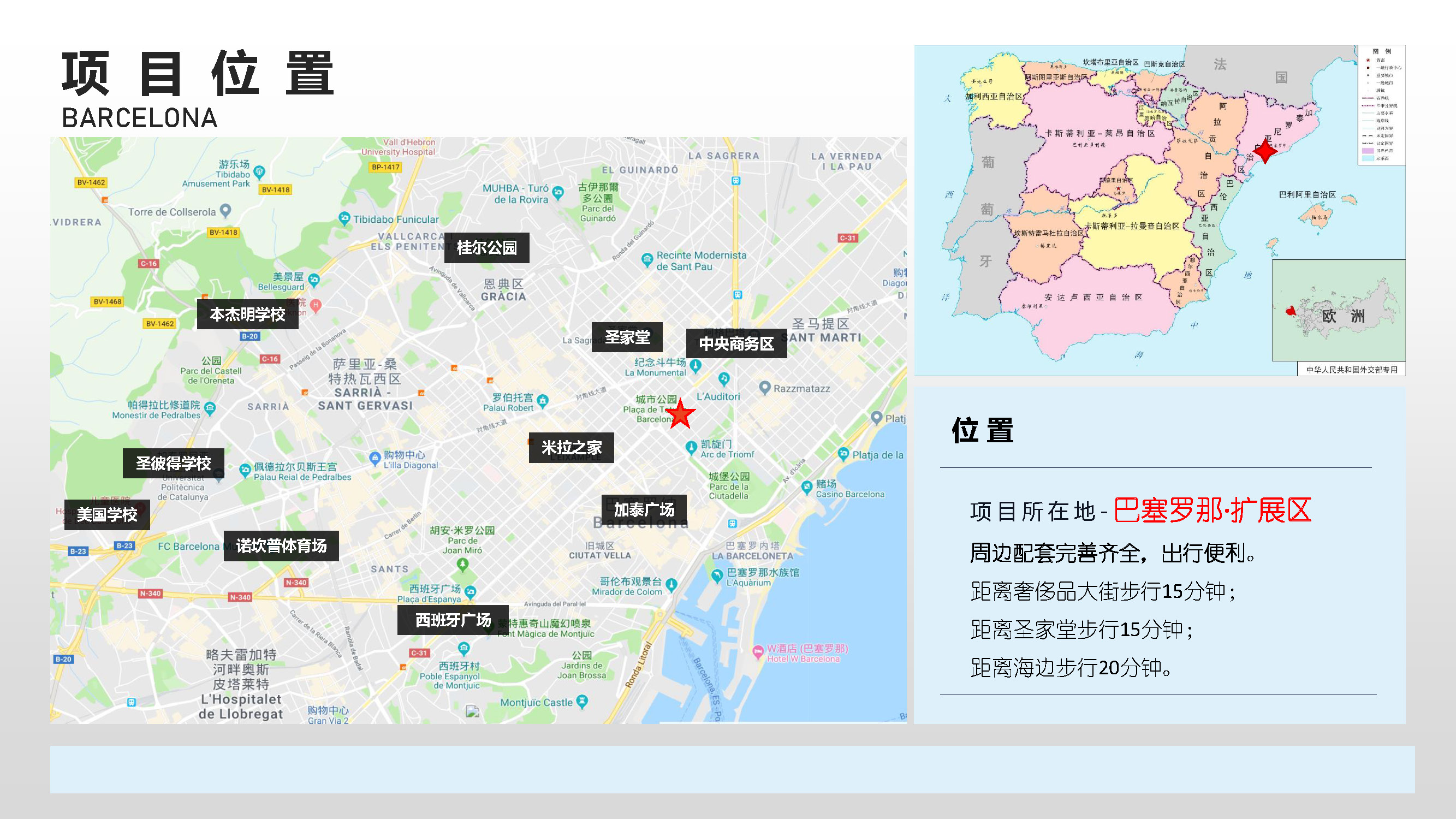Click the Casino Barcelona pin icon
The image size is (1456, 819).
point(807,487)
